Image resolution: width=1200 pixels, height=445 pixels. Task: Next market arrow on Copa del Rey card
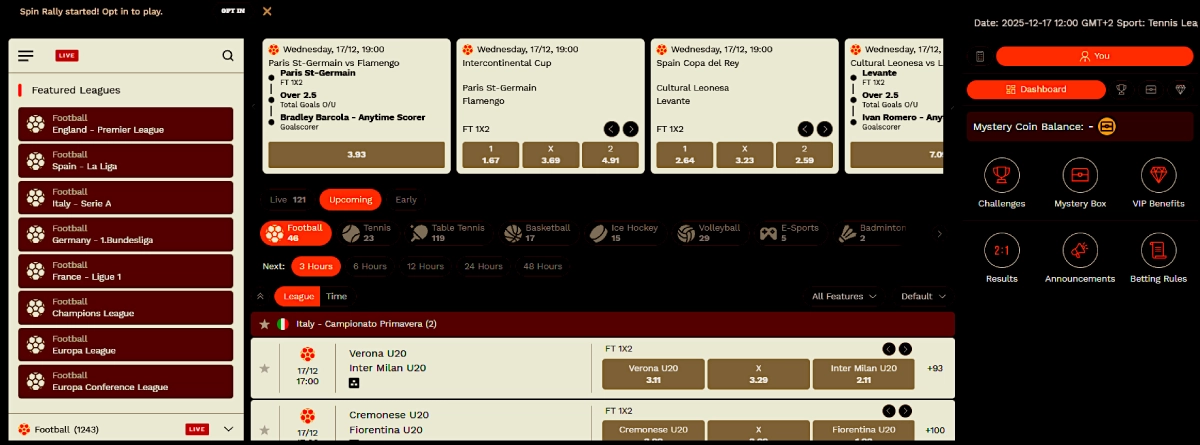click(825, 129)
